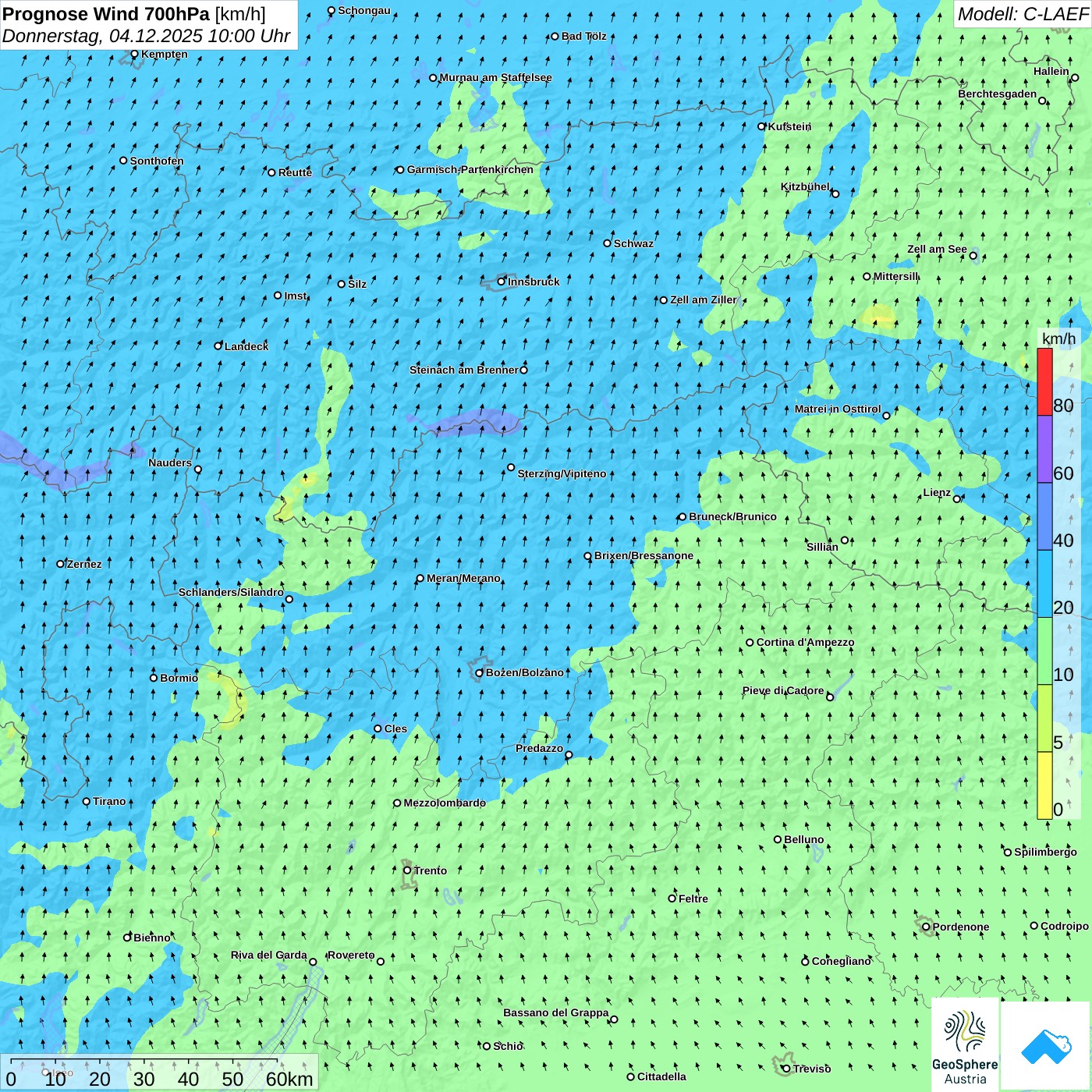This screenshot has width=1092, height=1092.
Task: Click the 'Imst' label
Action: tap(296, 296)
